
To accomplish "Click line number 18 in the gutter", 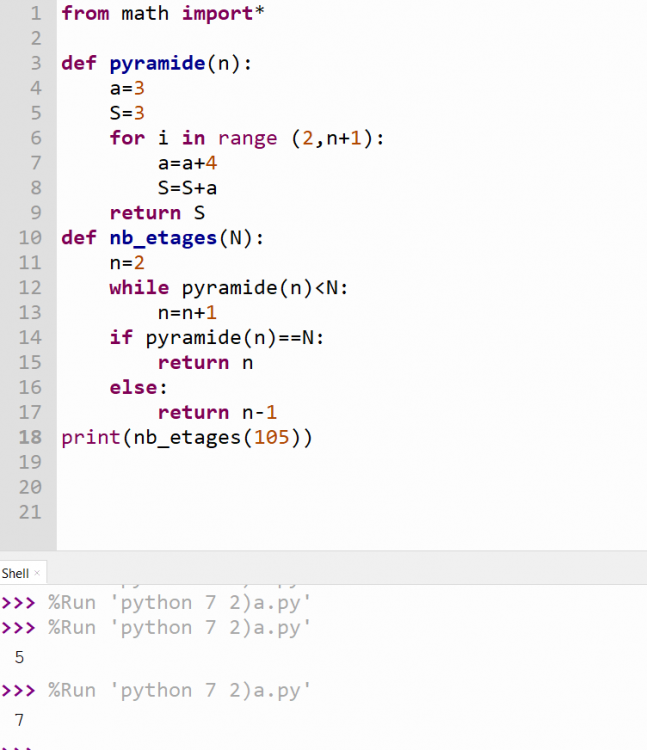I will coord(30,437).
